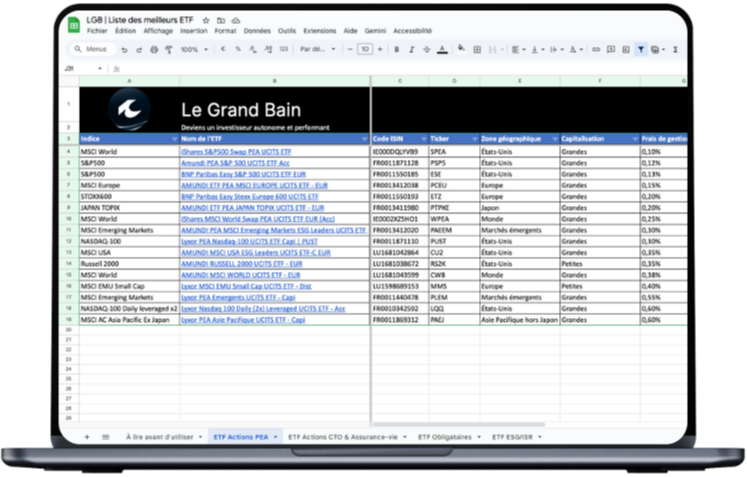Toggle bold formatting
This screenshot has height=477, width=747.
(x=396, y=49)
